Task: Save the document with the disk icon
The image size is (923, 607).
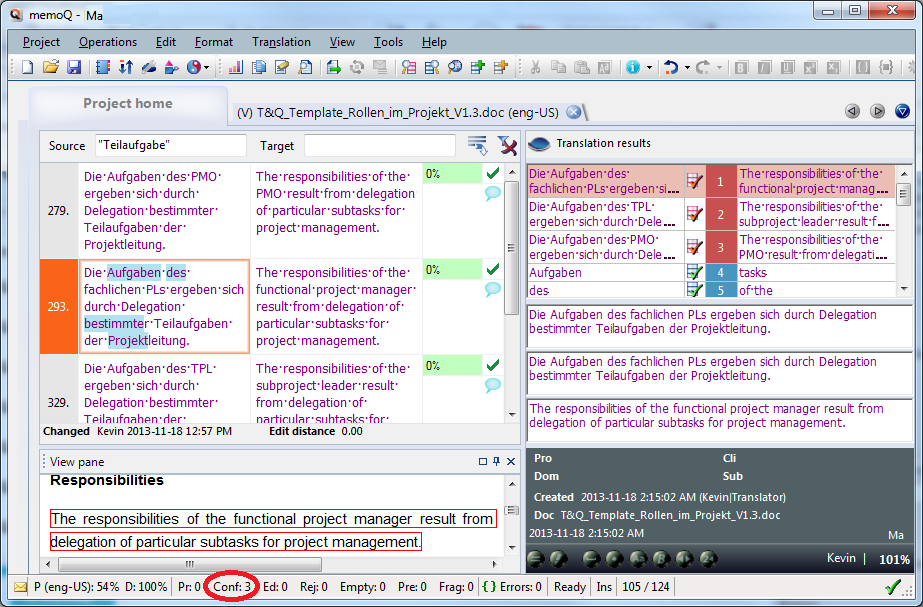Action: click(73, 67)
